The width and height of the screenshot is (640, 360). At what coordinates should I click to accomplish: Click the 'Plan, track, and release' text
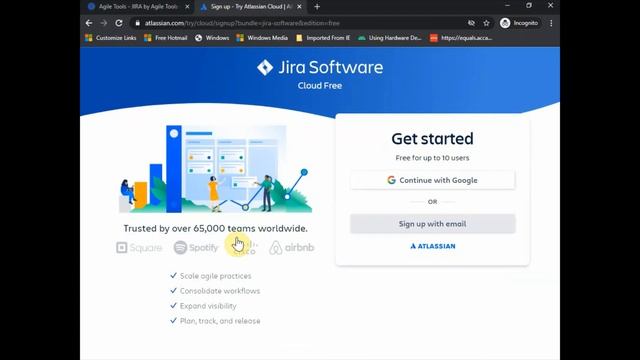(x=220, y=321)
